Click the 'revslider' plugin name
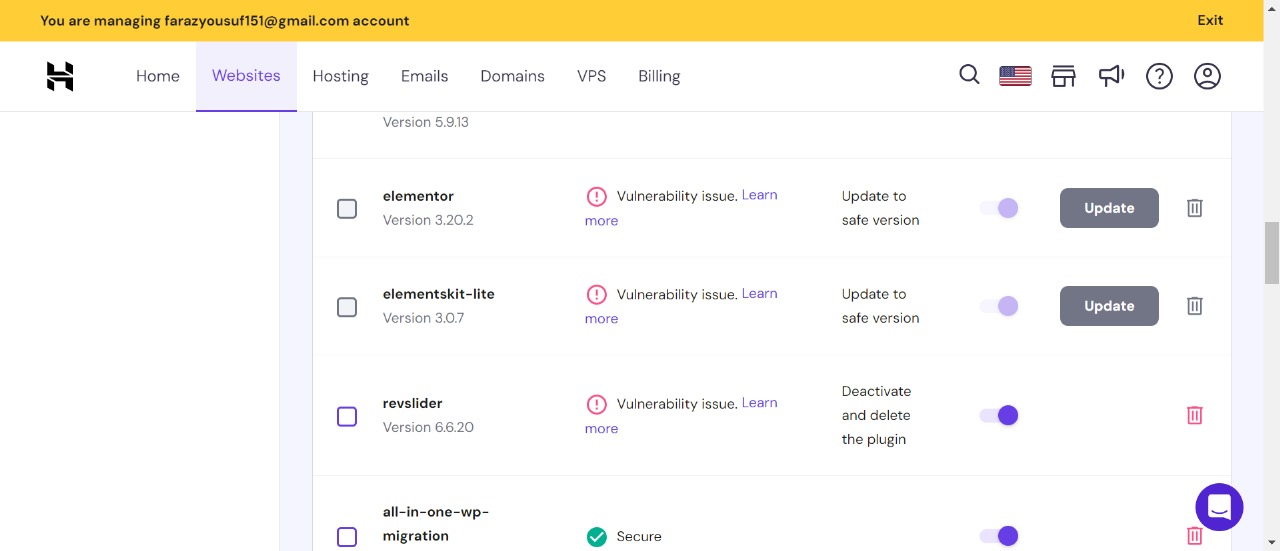Screen dimensions: 1280x551 (412, 403)
